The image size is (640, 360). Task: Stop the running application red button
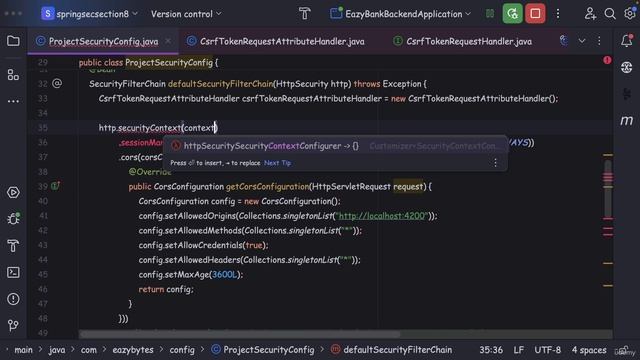click(x=535, y=14)
